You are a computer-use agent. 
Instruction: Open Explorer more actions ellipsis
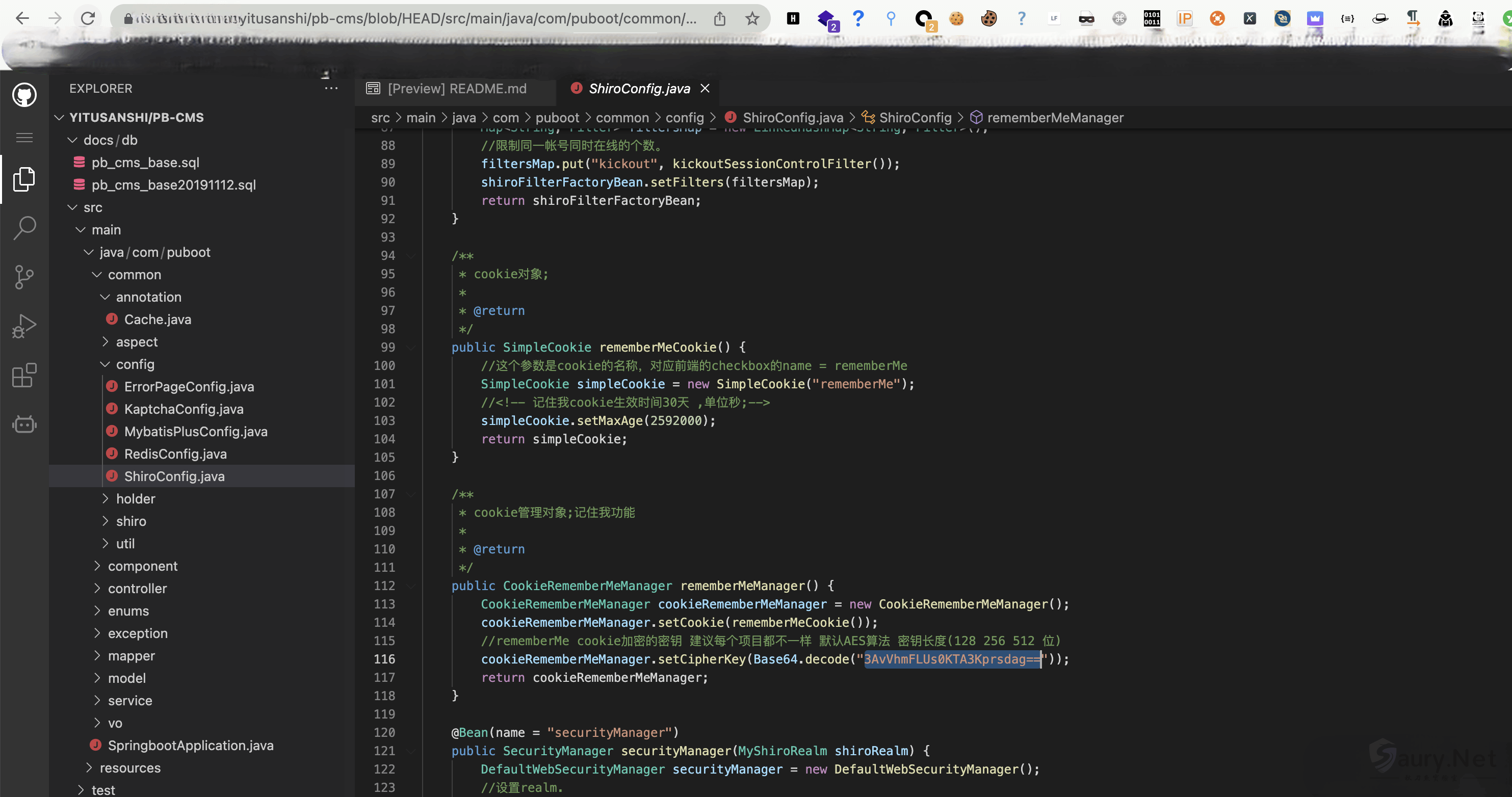331,89
